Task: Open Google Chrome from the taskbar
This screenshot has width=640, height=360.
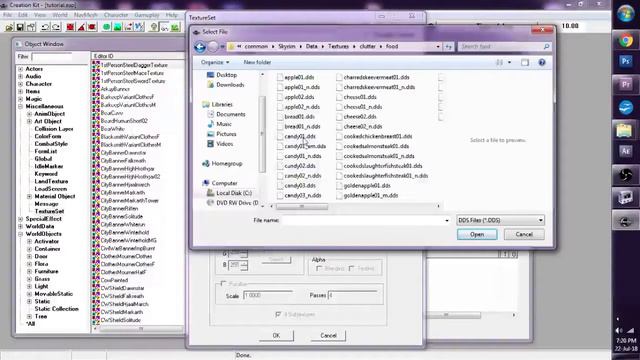Action: point(625,40)
